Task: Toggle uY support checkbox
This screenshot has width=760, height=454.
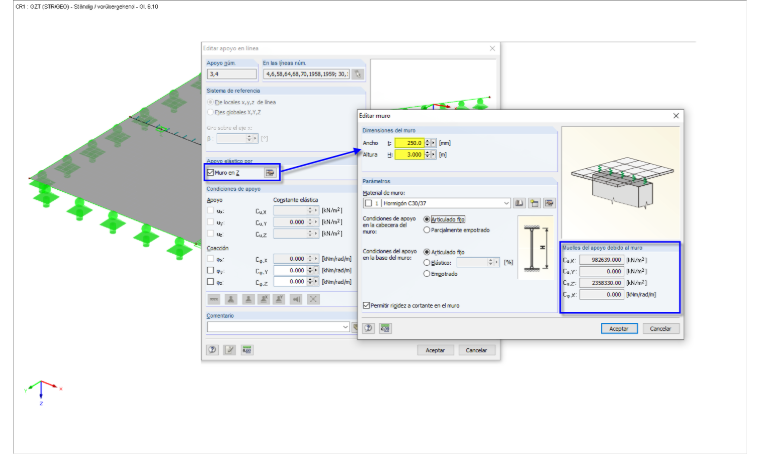Action: tap(210, 222)
